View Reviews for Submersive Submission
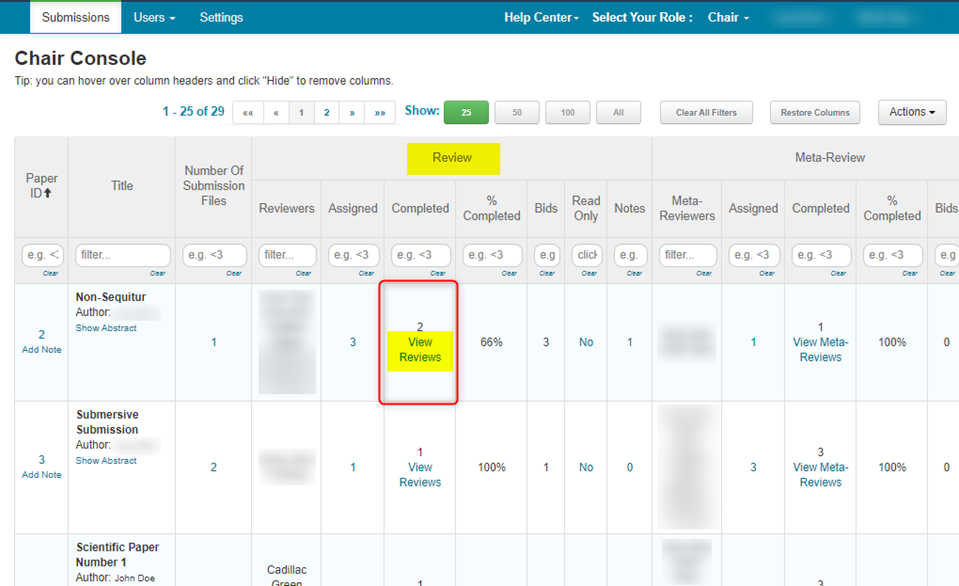 tap(420, 475)
